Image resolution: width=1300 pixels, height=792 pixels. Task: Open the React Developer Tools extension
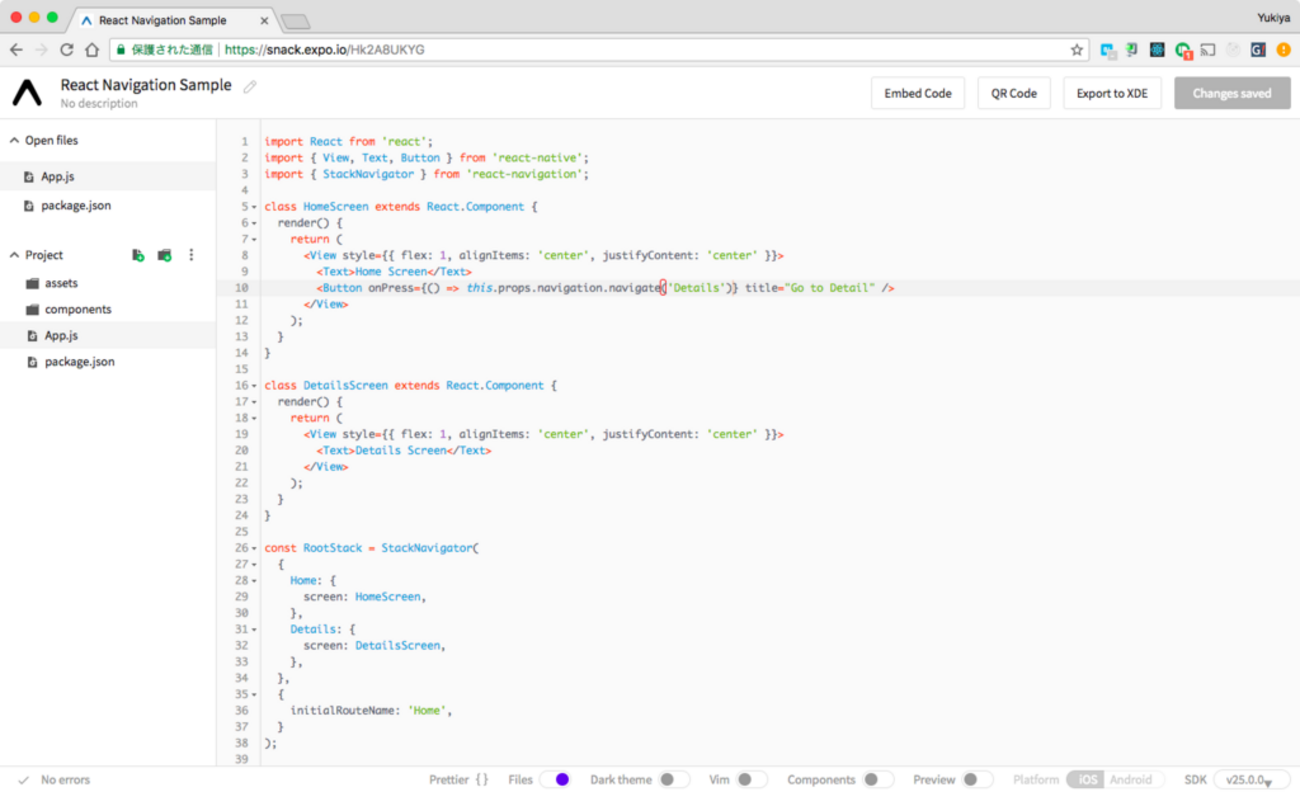[1157, 50]
